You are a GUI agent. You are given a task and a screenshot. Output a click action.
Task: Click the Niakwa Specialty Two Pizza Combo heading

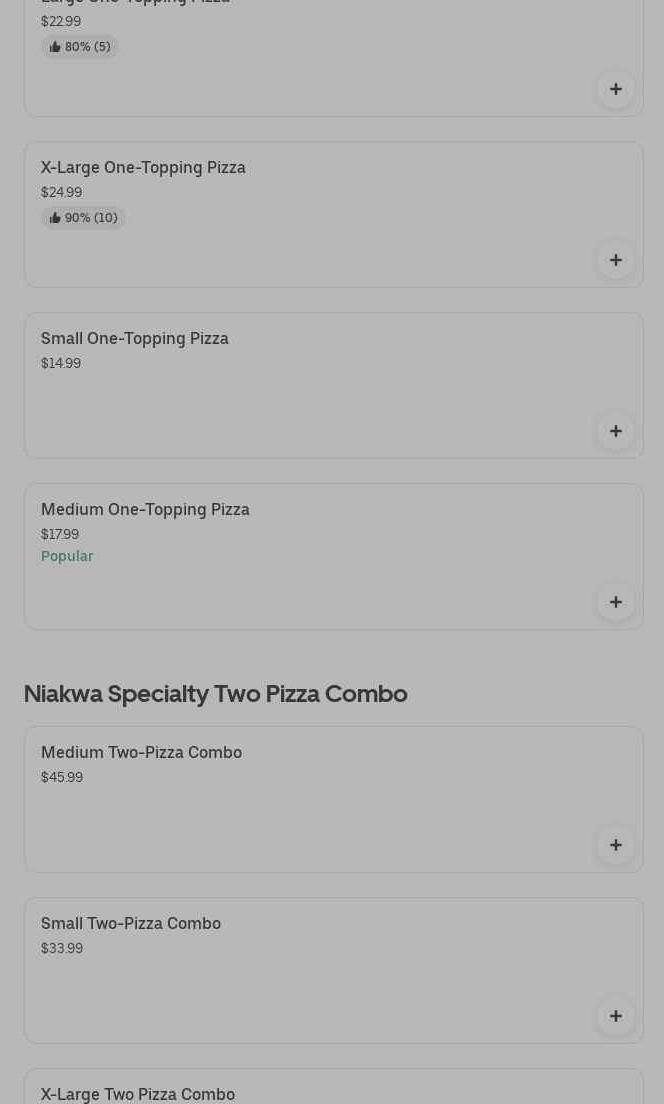[x=215, y=693]
